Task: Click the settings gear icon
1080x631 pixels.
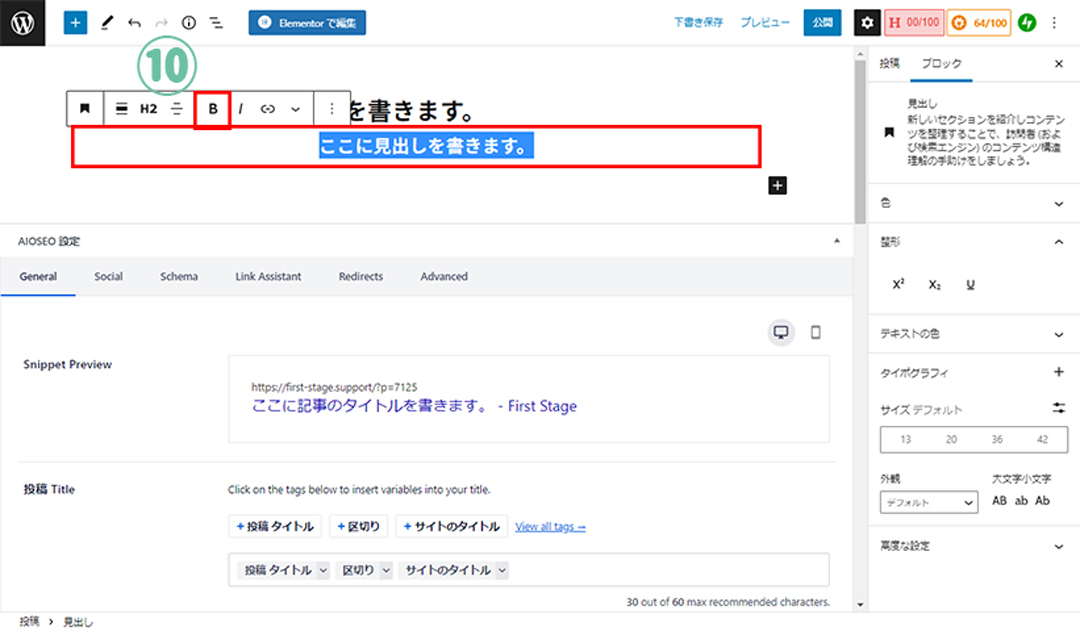Action: coord(867,22)
